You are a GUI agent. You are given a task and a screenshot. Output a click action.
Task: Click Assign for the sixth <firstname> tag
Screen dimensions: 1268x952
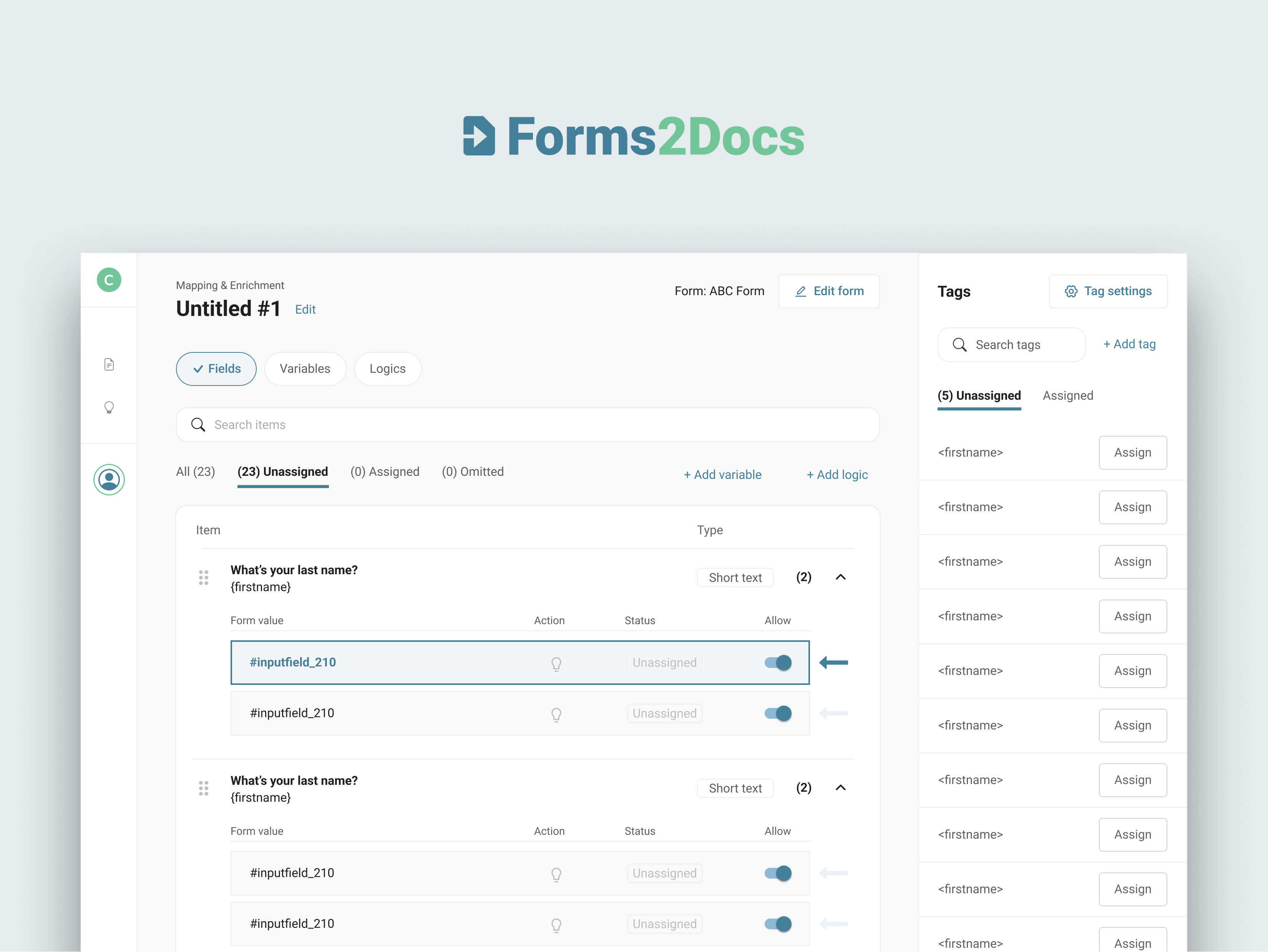coord(1133,726)
